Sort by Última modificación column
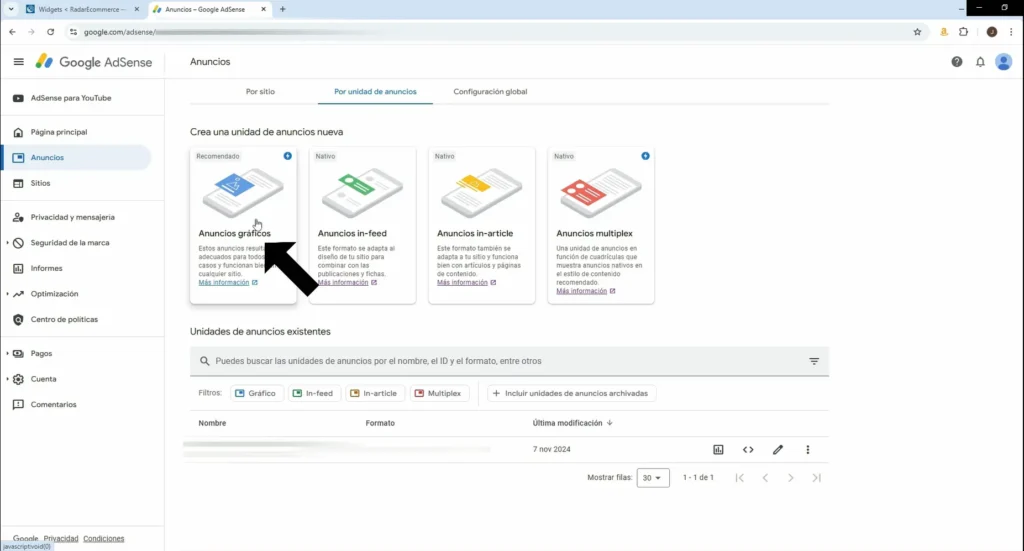Image resolution: width=1024 pixels, height=551 pixels. point(572,423)
